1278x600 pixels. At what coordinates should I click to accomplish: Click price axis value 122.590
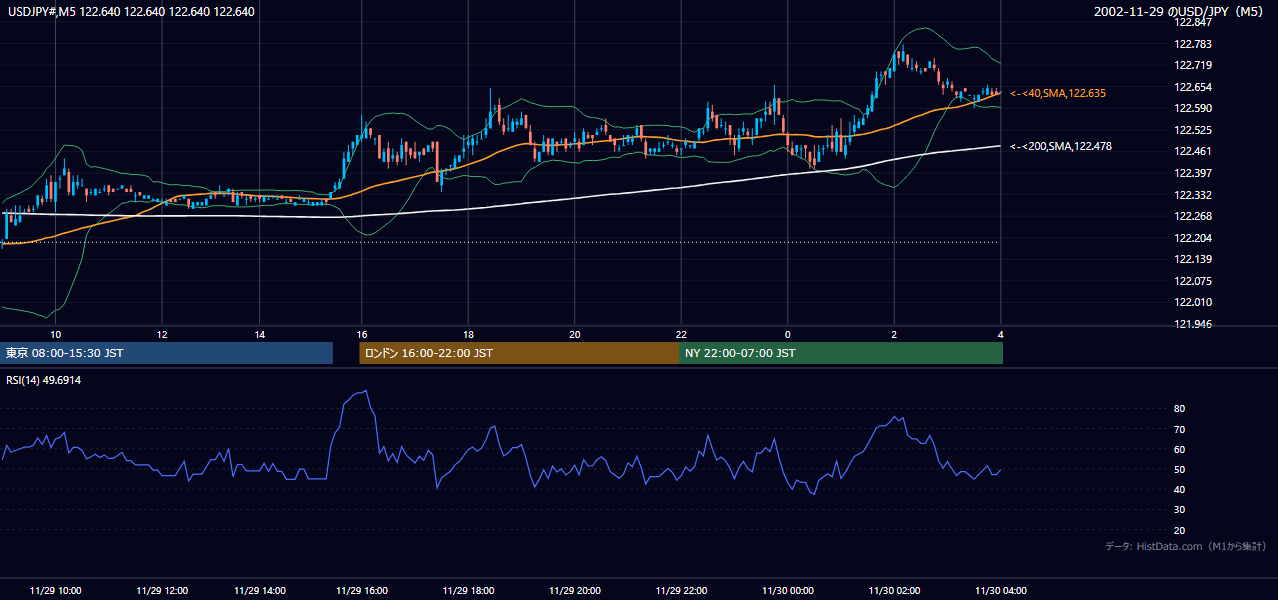point(1191,108)
